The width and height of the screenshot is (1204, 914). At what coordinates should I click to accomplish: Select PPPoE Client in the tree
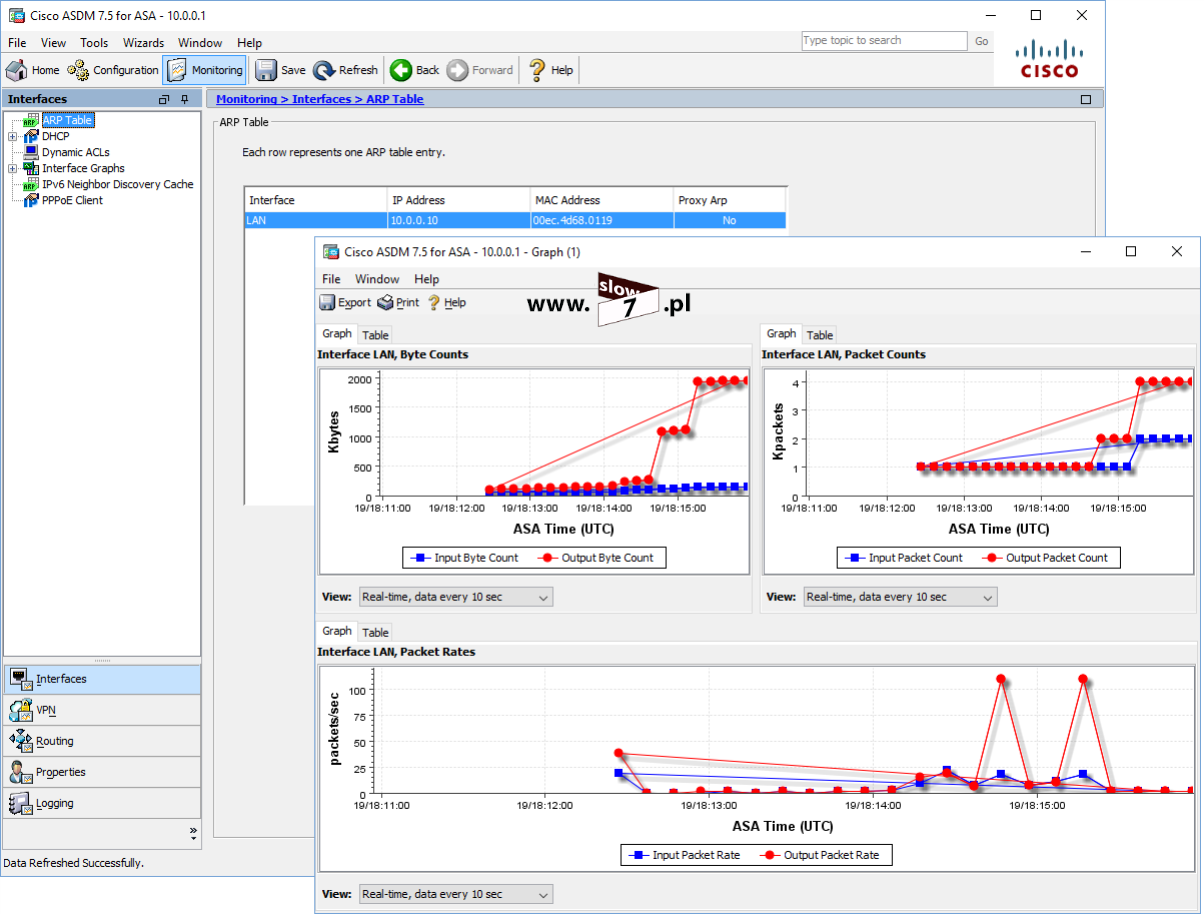72,200
